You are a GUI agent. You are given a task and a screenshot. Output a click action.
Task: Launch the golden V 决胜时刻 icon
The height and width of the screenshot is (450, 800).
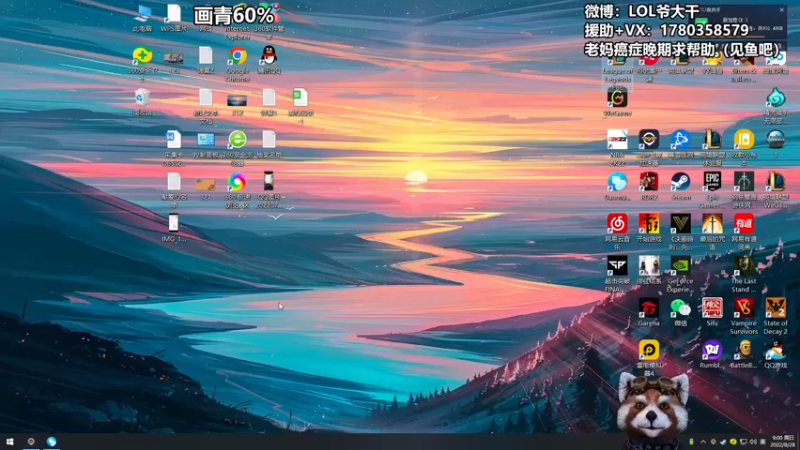681,223
